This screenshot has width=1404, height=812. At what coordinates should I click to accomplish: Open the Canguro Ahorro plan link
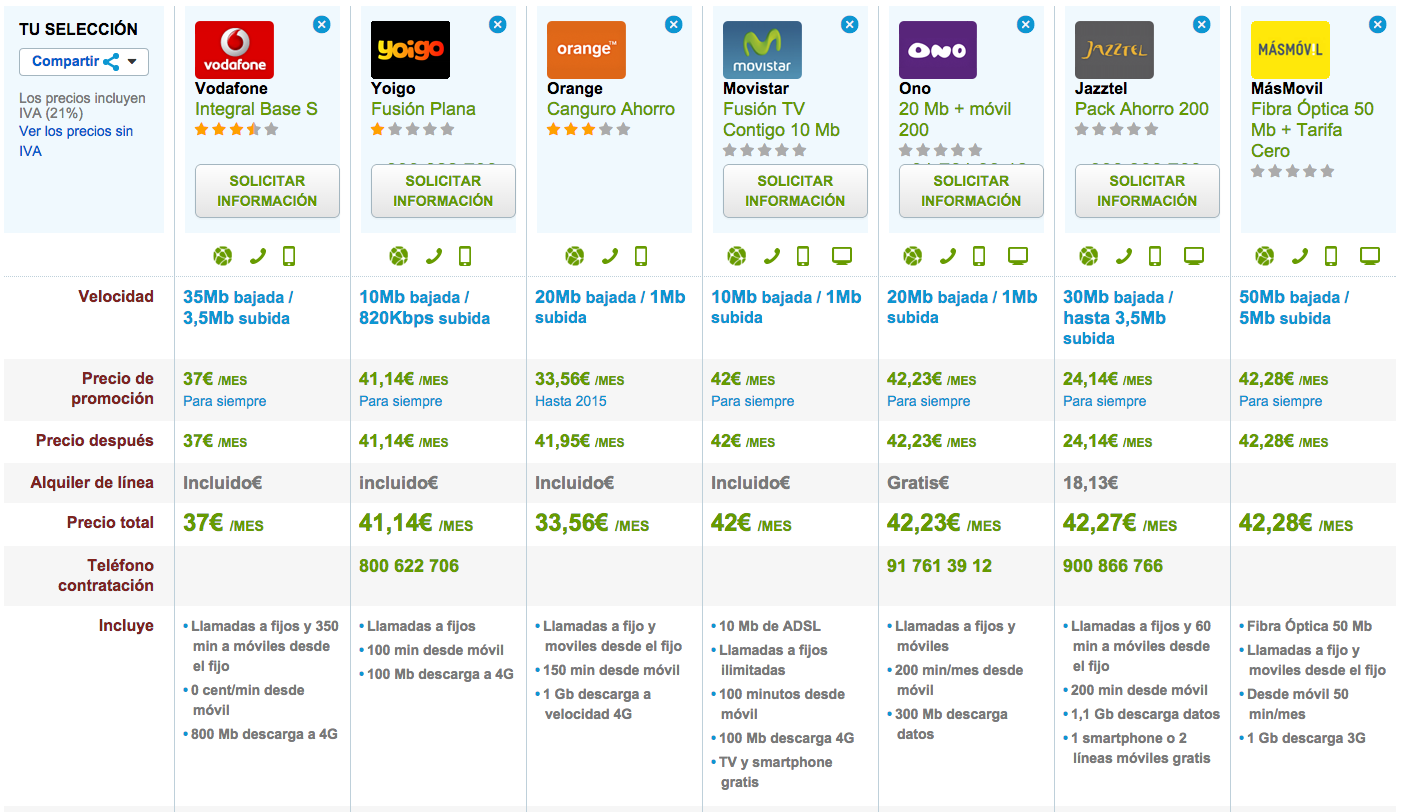(611, 109)
